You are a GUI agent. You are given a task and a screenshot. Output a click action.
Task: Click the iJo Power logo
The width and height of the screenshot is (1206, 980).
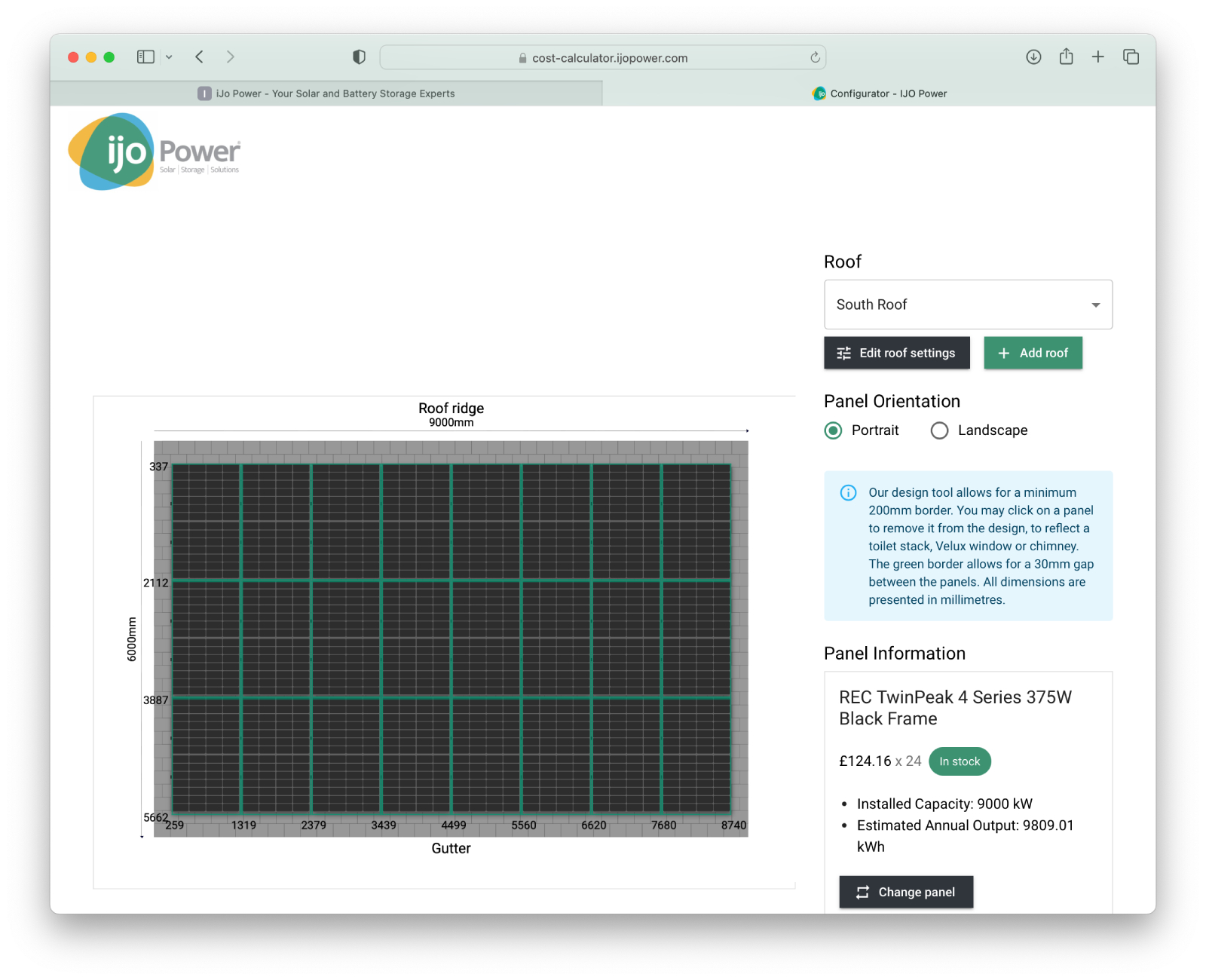pyautogui.click(x=155, y=152)
